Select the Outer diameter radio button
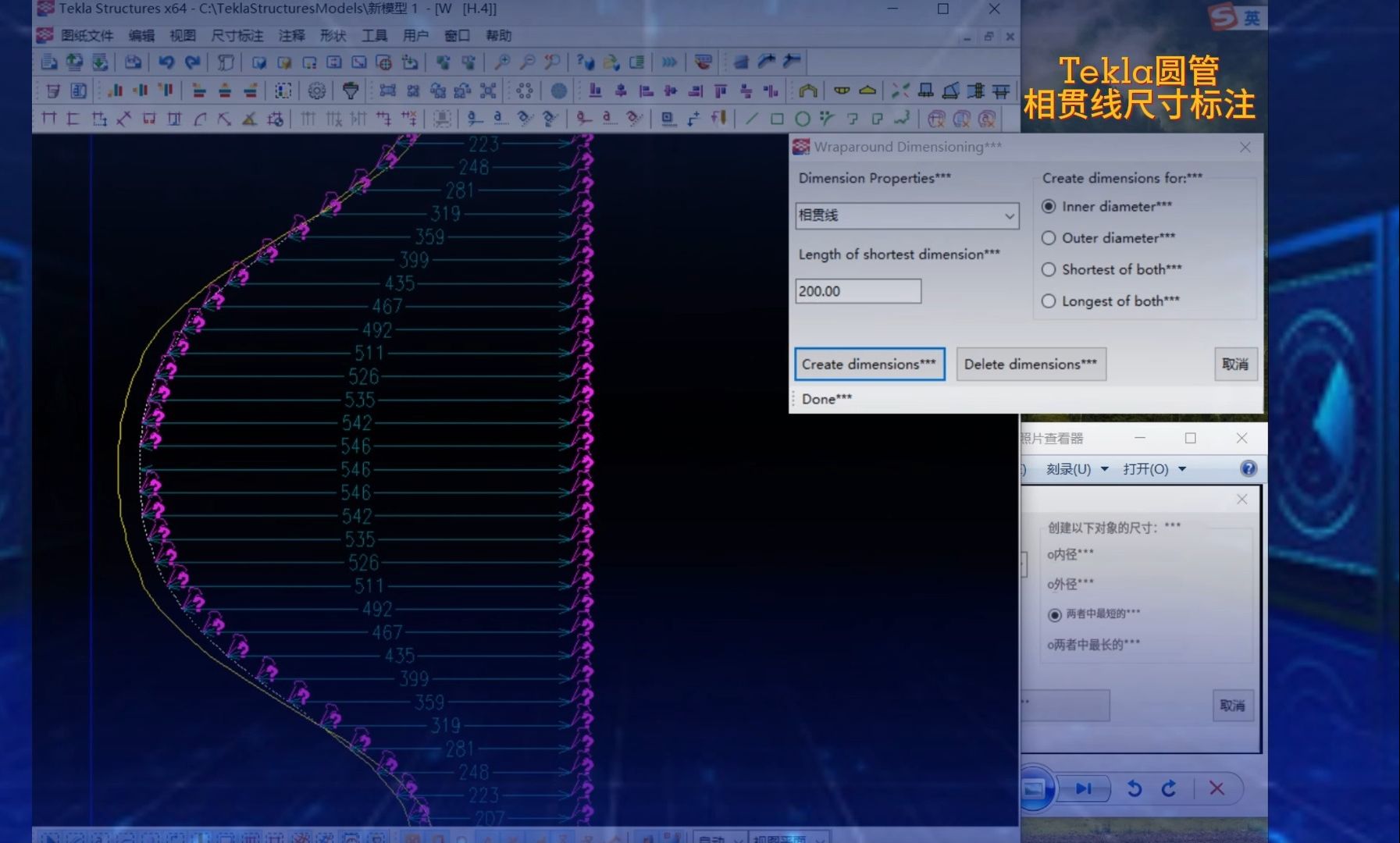 [x=1049, y=237]
